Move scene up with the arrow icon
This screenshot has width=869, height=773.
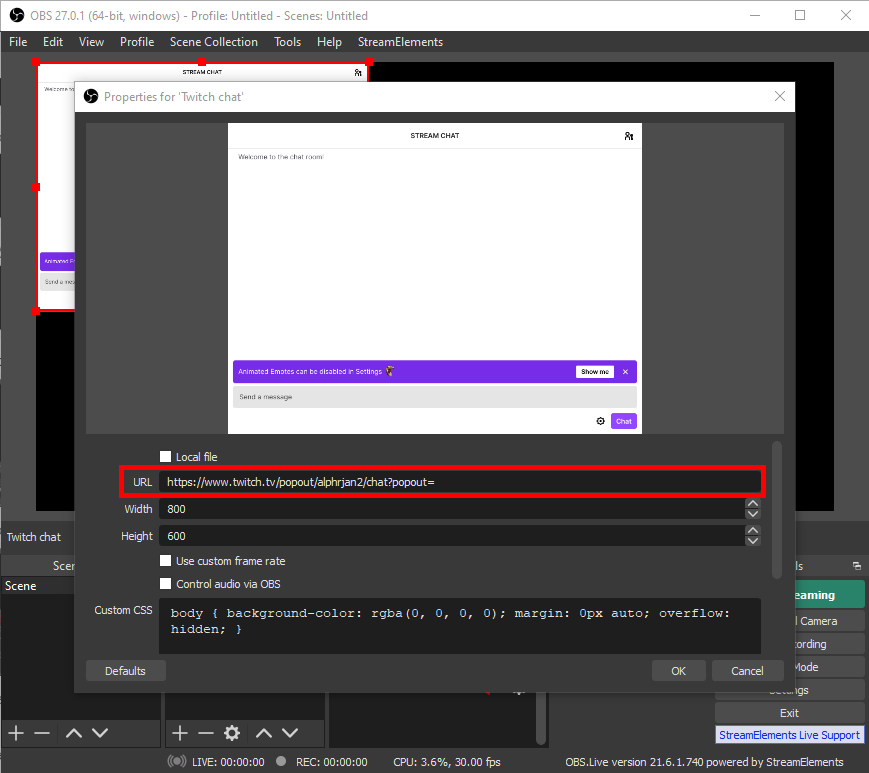click(74, 733)
